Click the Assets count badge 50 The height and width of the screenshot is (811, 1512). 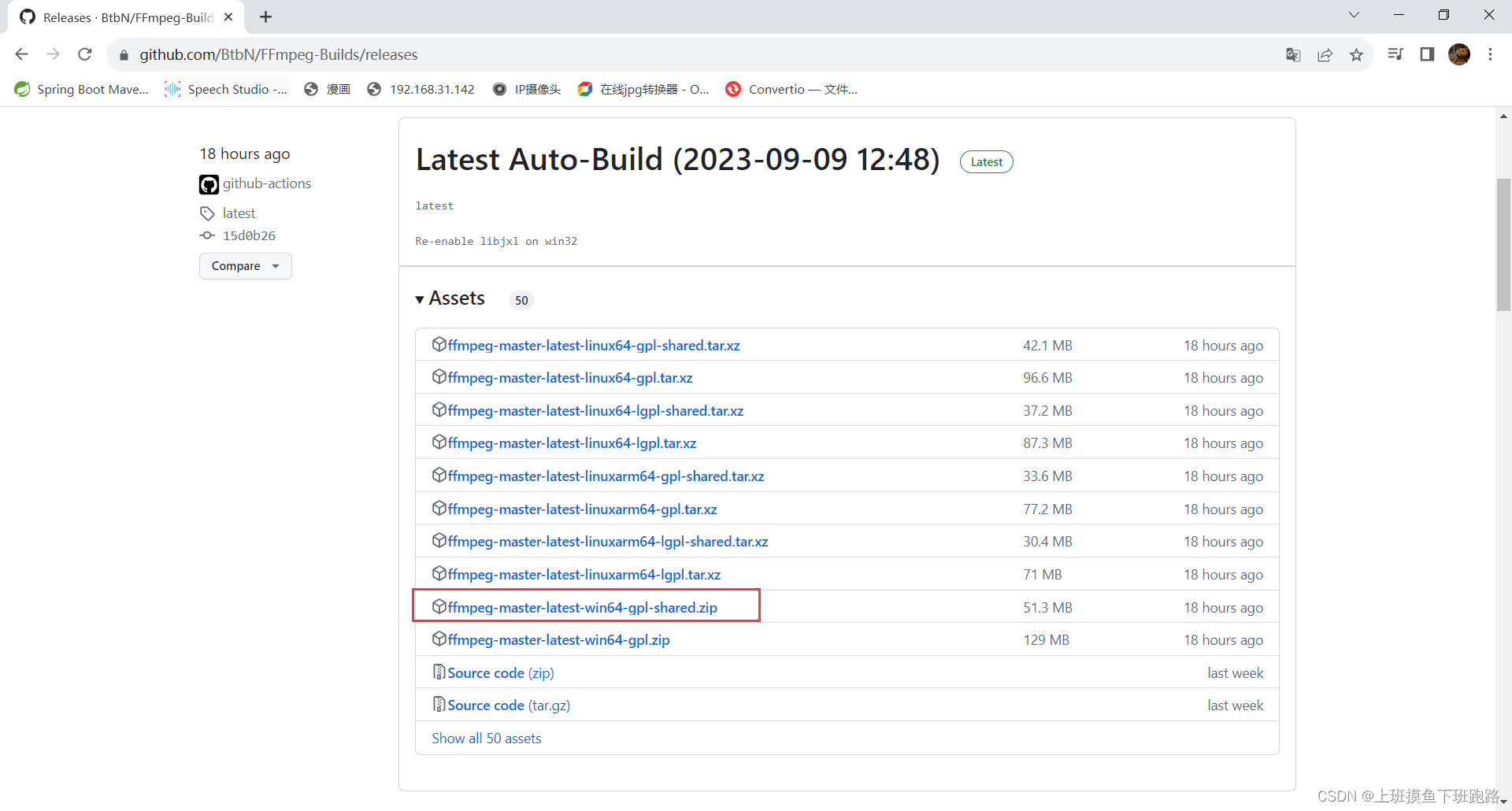coord(521,300)
